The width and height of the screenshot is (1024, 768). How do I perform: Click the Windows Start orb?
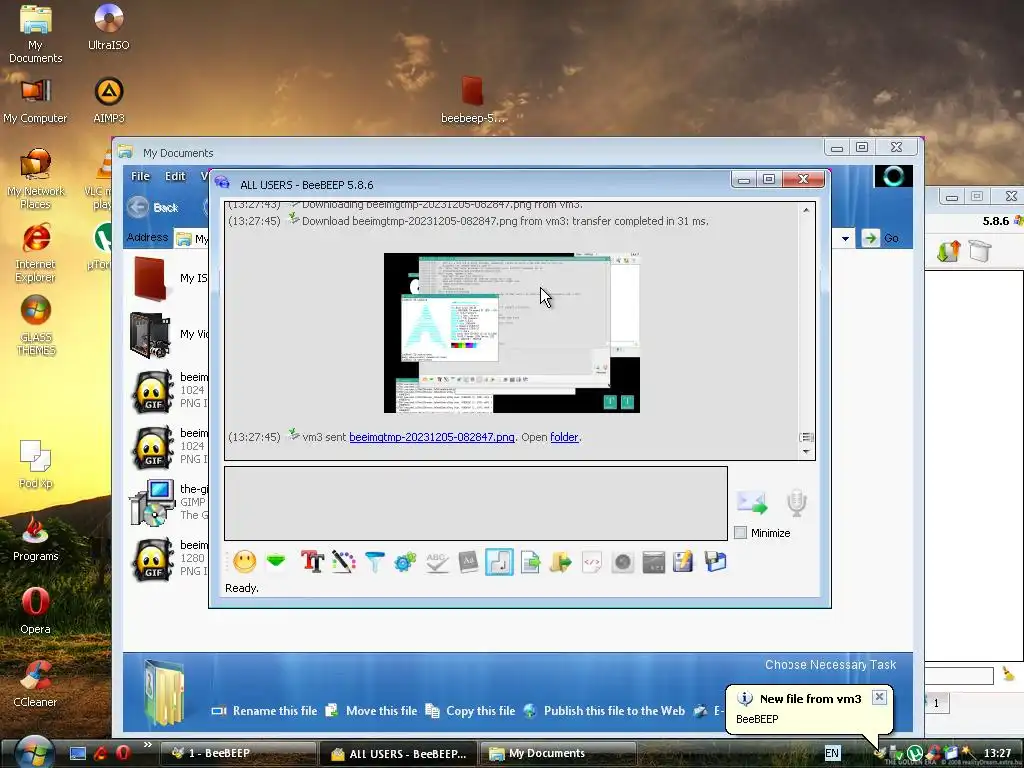tap(34, 752)
